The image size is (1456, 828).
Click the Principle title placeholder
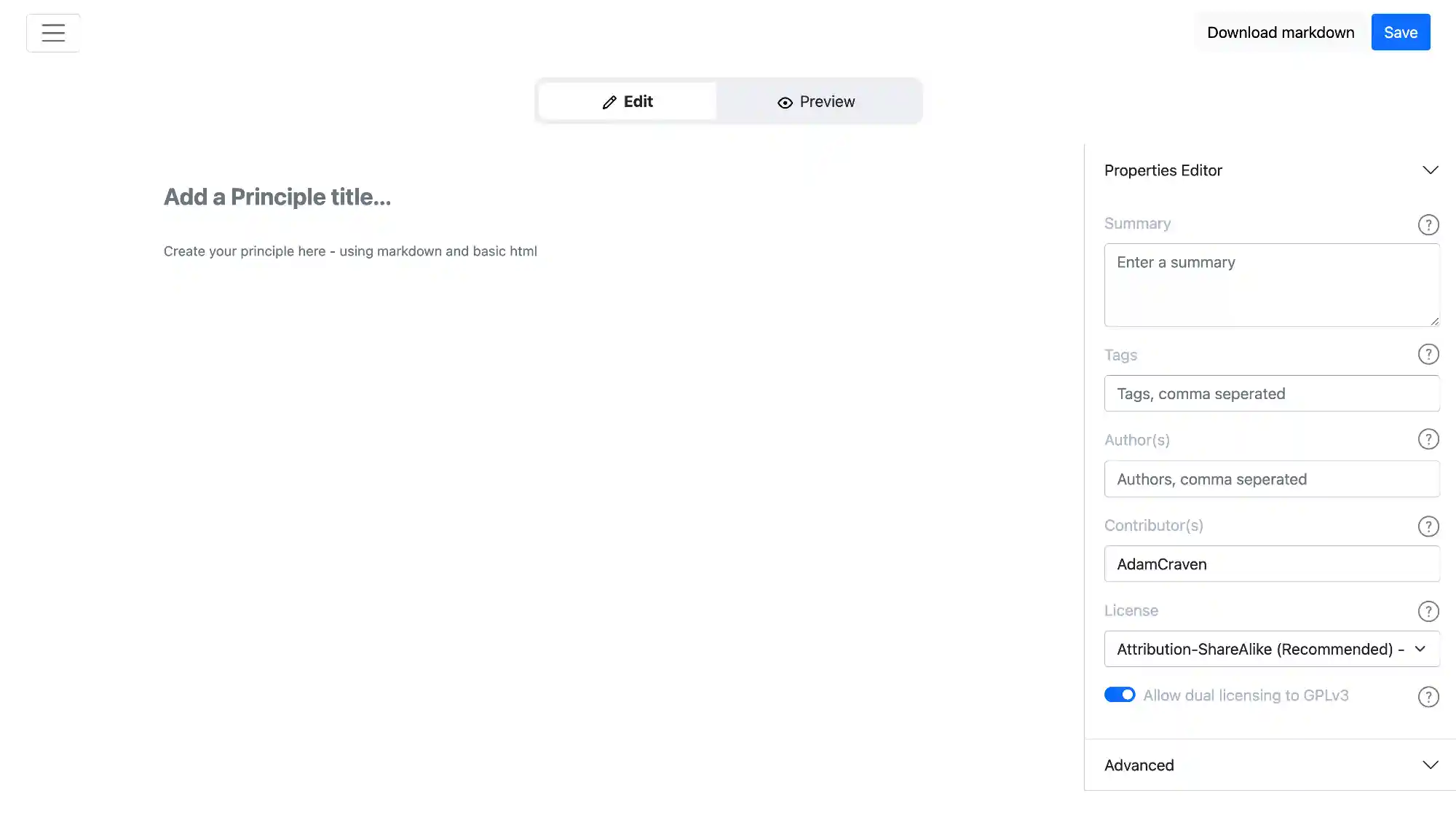pos(277,197)
